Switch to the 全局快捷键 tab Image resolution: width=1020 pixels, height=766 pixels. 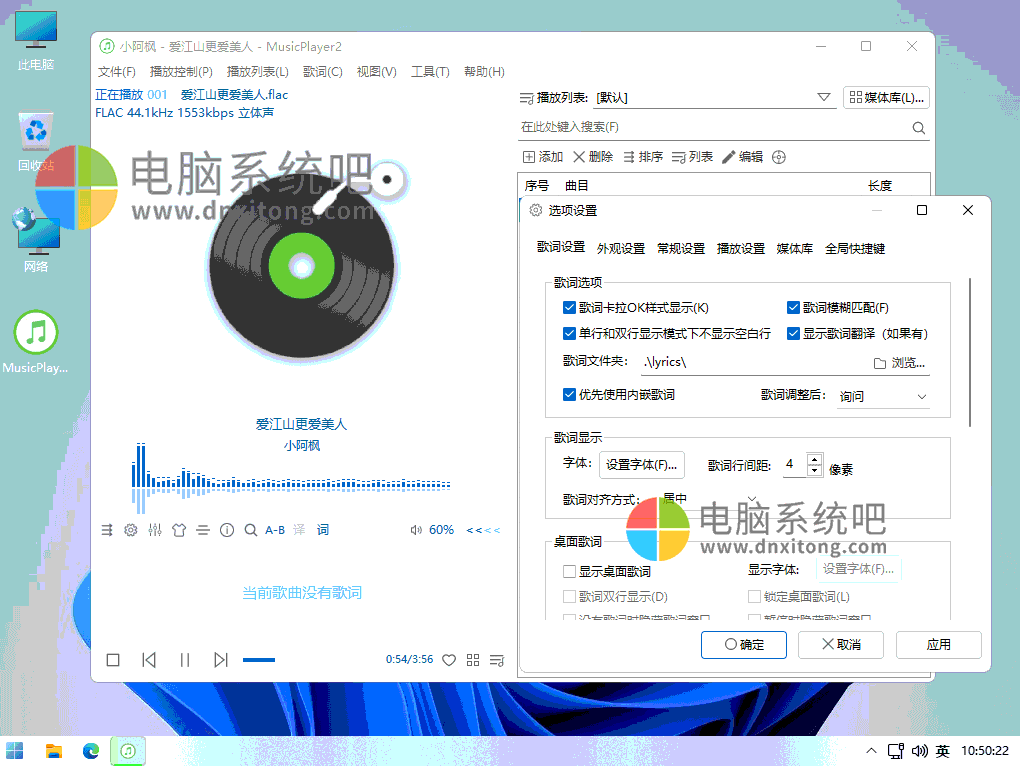tap(855, 248)
